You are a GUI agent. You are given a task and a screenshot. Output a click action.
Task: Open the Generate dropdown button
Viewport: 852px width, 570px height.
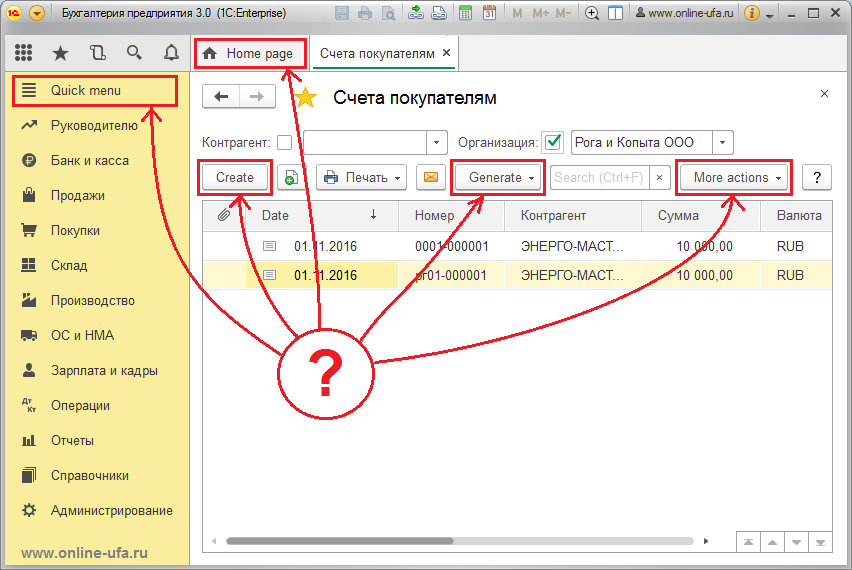498,178
